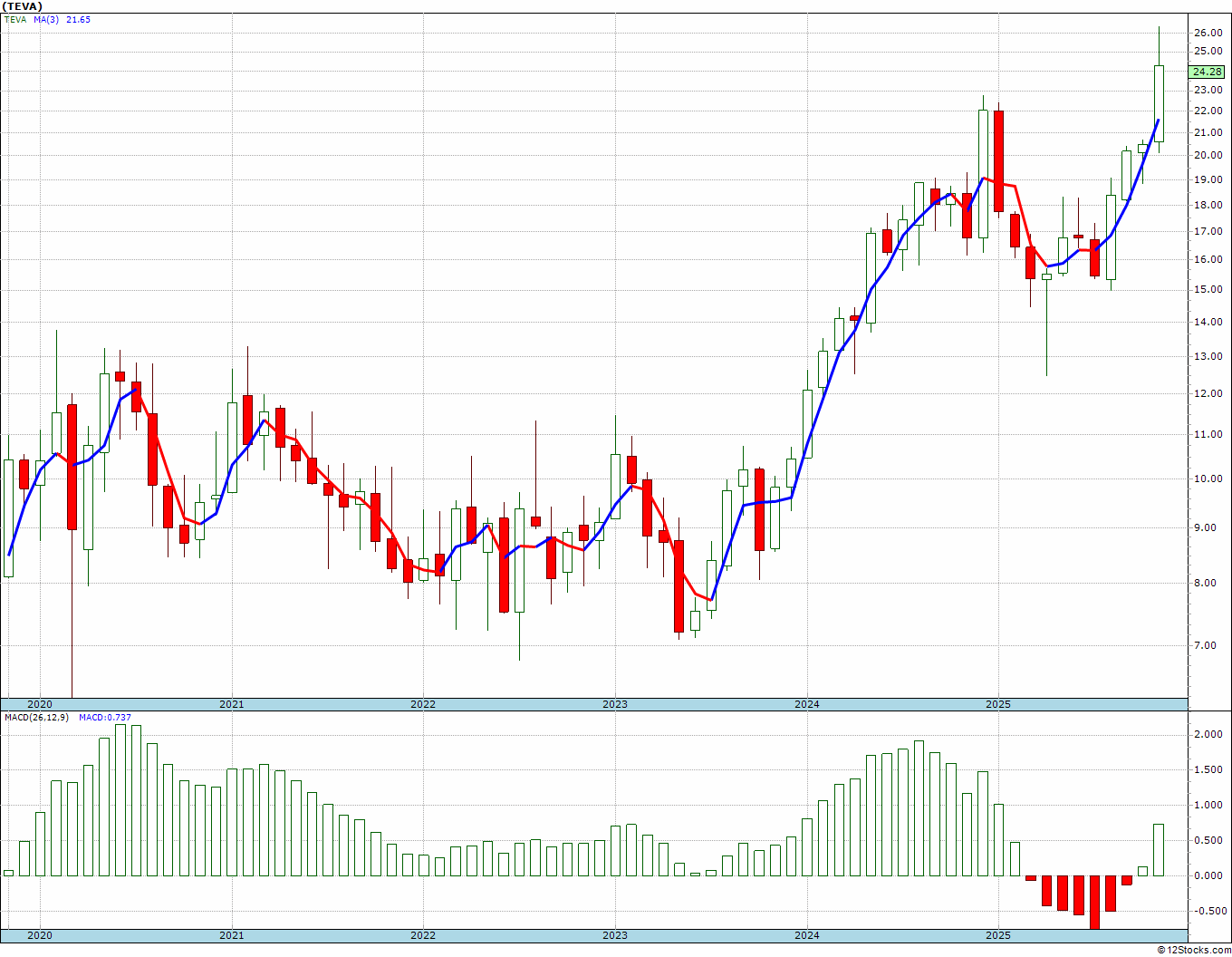Select the 19.00 price axis label
1232x957 pixels.
[1208, 179]
